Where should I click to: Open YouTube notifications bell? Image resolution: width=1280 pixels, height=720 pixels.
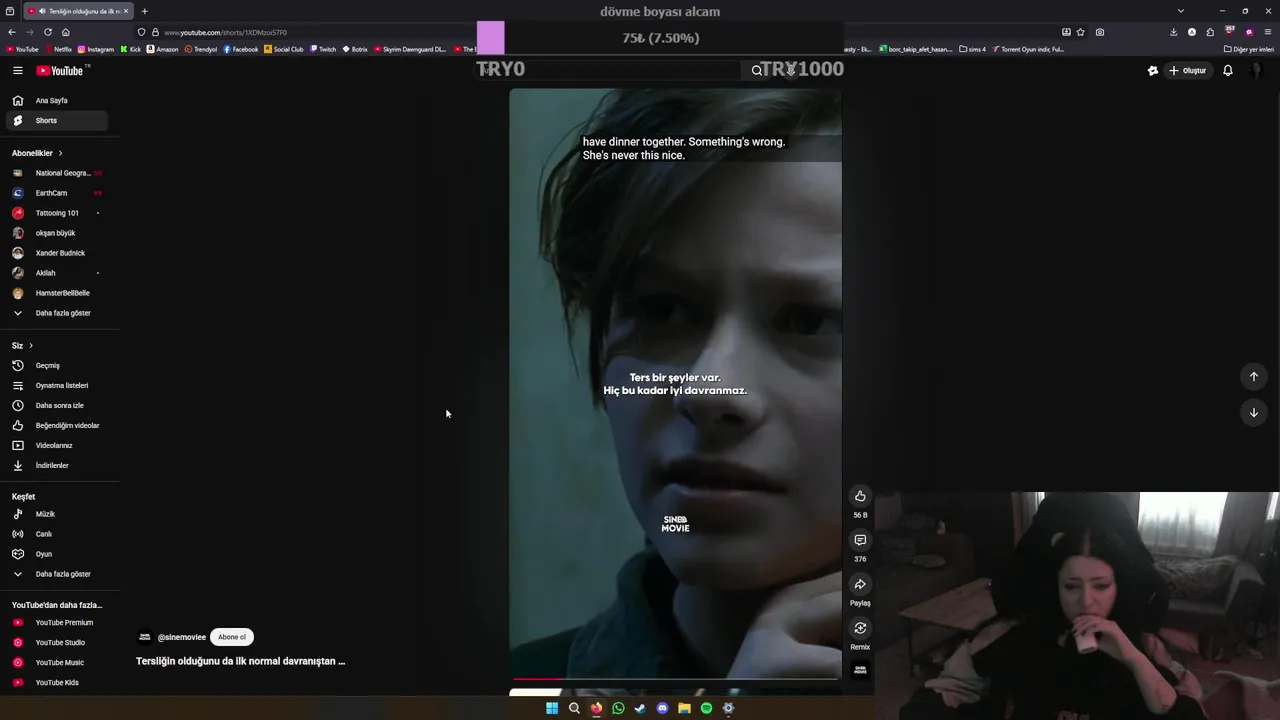pos(1228,70)
